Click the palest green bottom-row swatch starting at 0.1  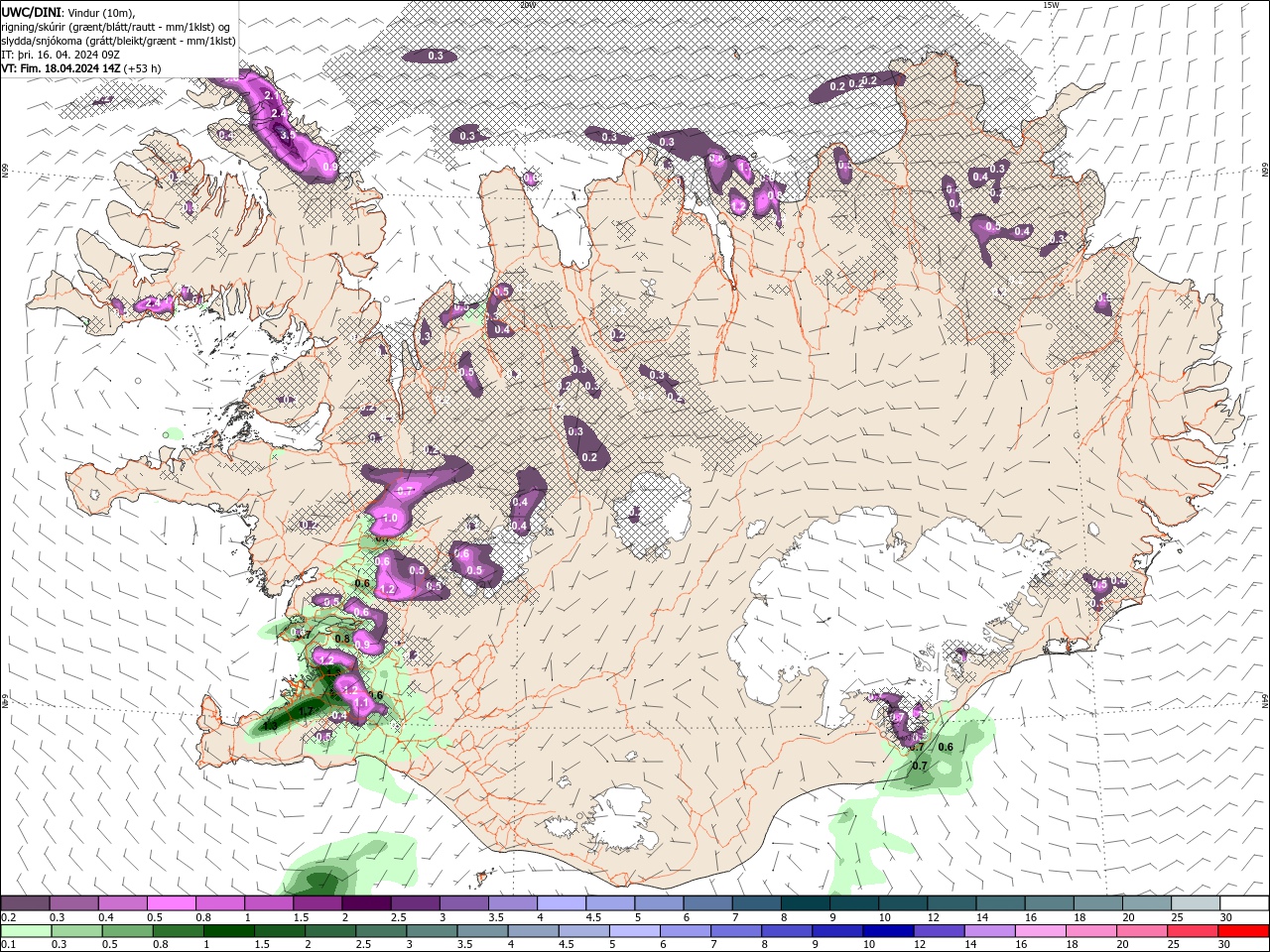pos(25,931)
